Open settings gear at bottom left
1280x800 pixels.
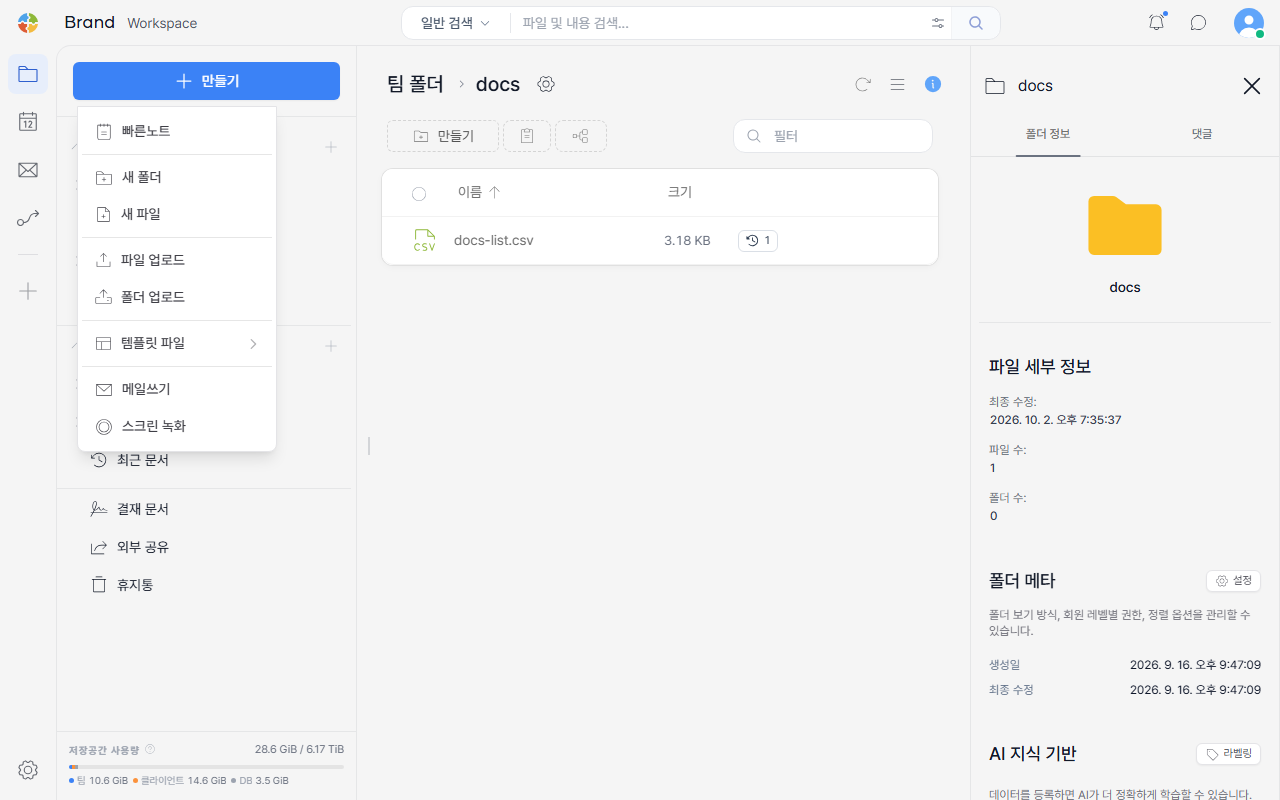point(28,770)
